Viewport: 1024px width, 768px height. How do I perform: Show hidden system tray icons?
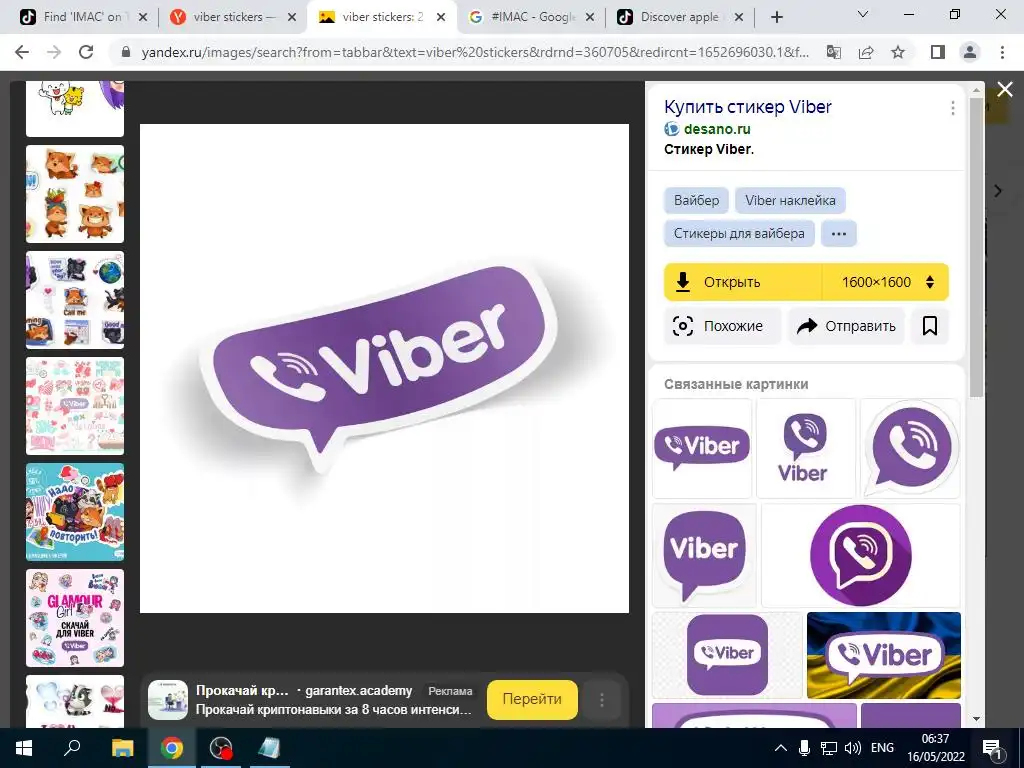[x=780, y=748]
